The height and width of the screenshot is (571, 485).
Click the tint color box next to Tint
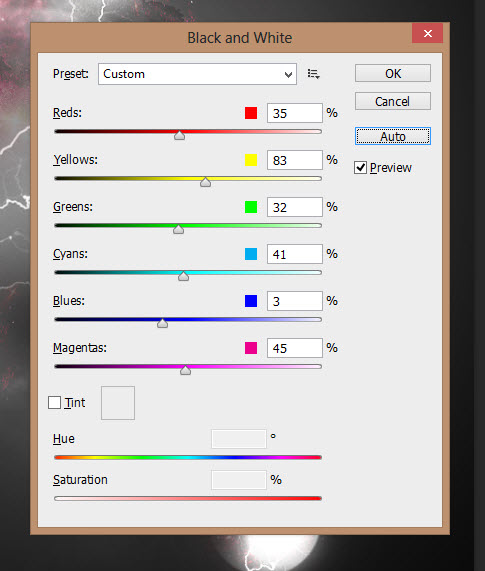(118, 403)
